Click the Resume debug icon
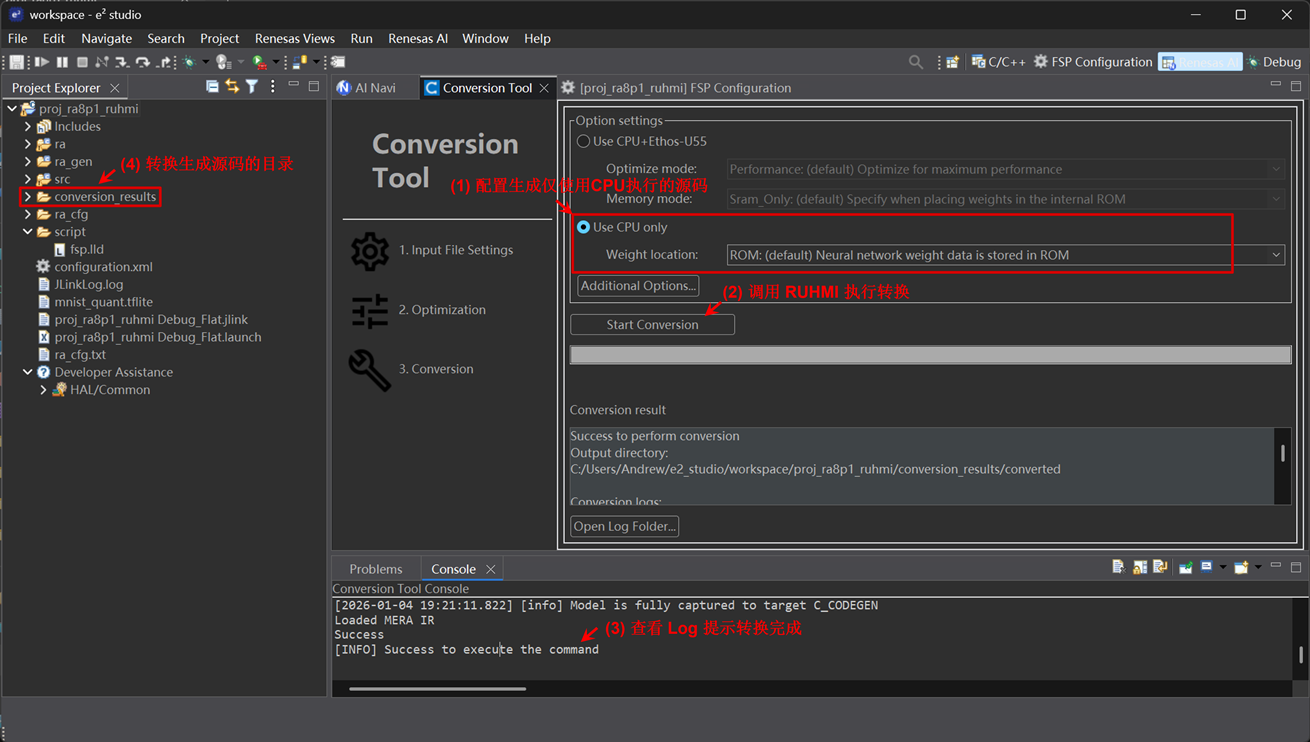This screenshot has height=742, width=1310. (42, 62)
